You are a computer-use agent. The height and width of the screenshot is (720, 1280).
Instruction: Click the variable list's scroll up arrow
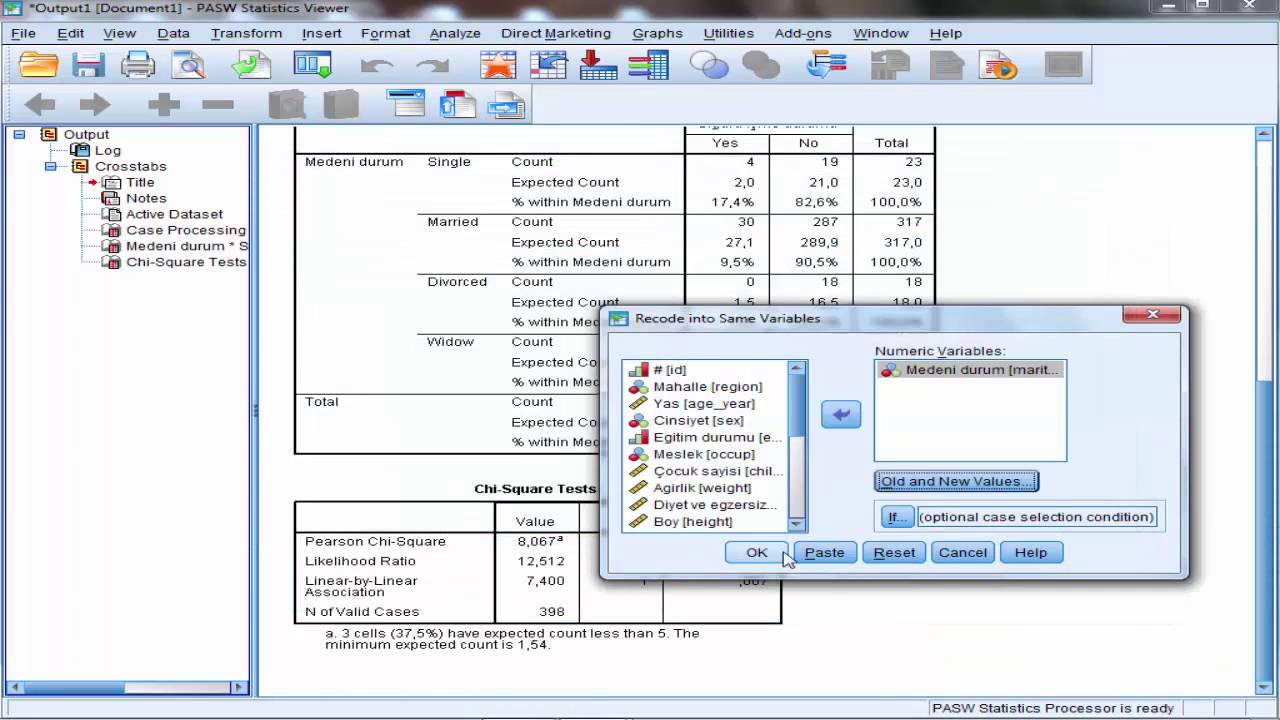tap(796, 368)
